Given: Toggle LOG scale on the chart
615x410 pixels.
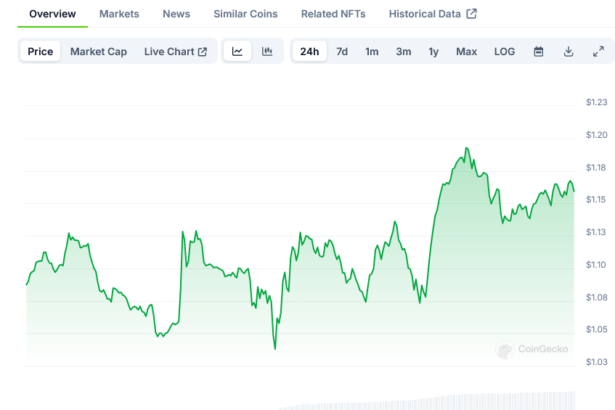Looking at the screenshot, I should pyautogui.click(x=505, y=52).
